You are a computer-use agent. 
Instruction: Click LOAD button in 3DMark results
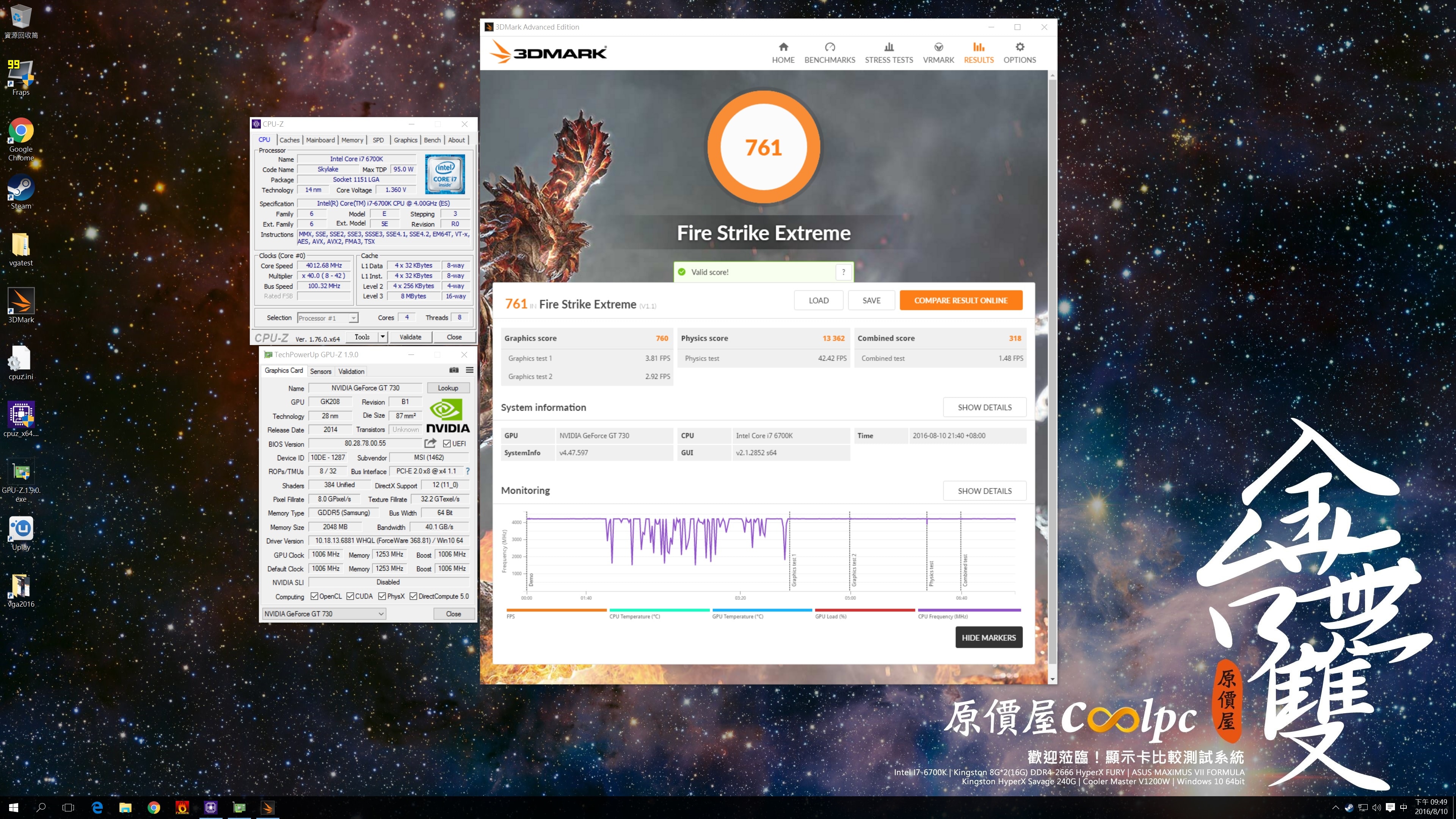pyautogui.click(x=819, y=300)
